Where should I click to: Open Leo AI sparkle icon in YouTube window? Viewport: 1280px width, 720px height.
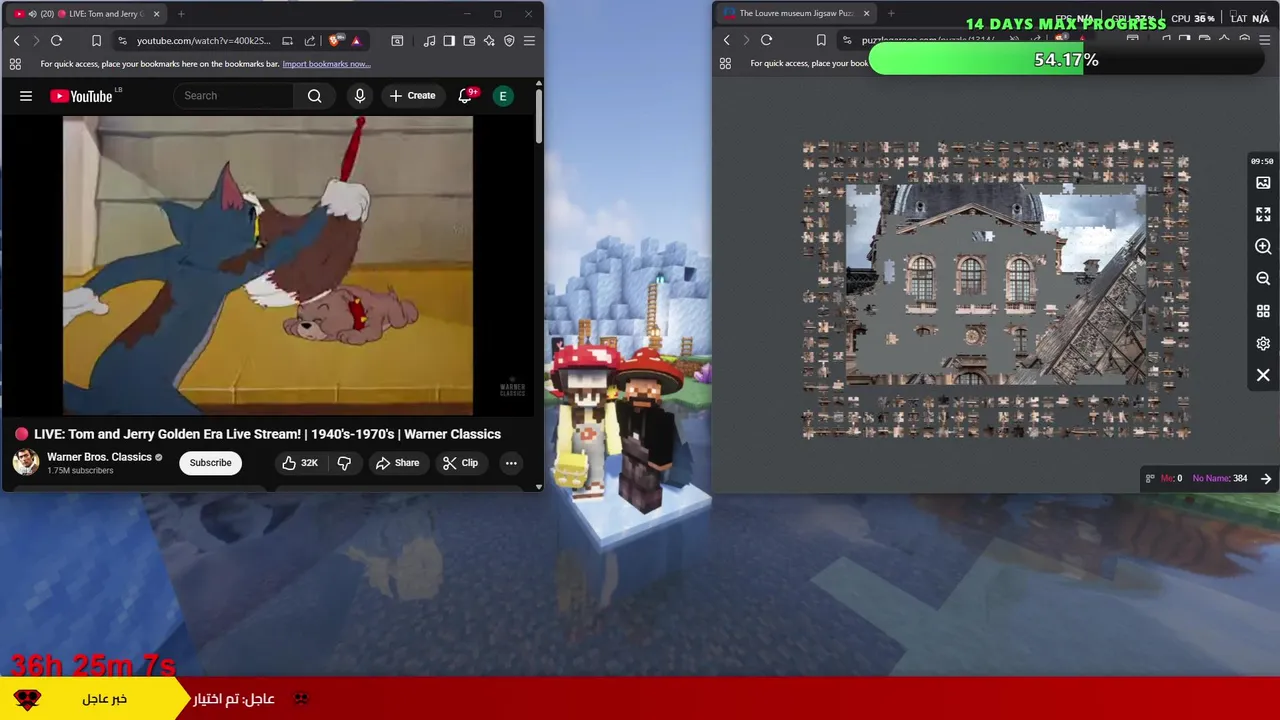pos(489,40)
